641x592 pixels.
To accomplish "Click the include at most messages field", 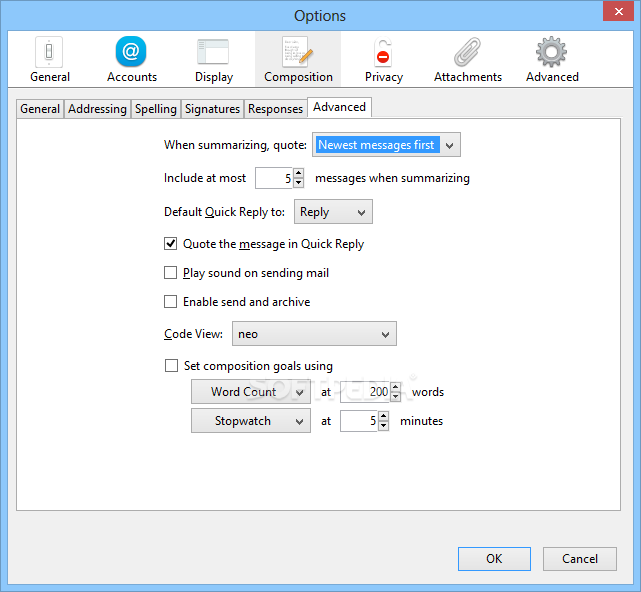I will pos(274,178).
